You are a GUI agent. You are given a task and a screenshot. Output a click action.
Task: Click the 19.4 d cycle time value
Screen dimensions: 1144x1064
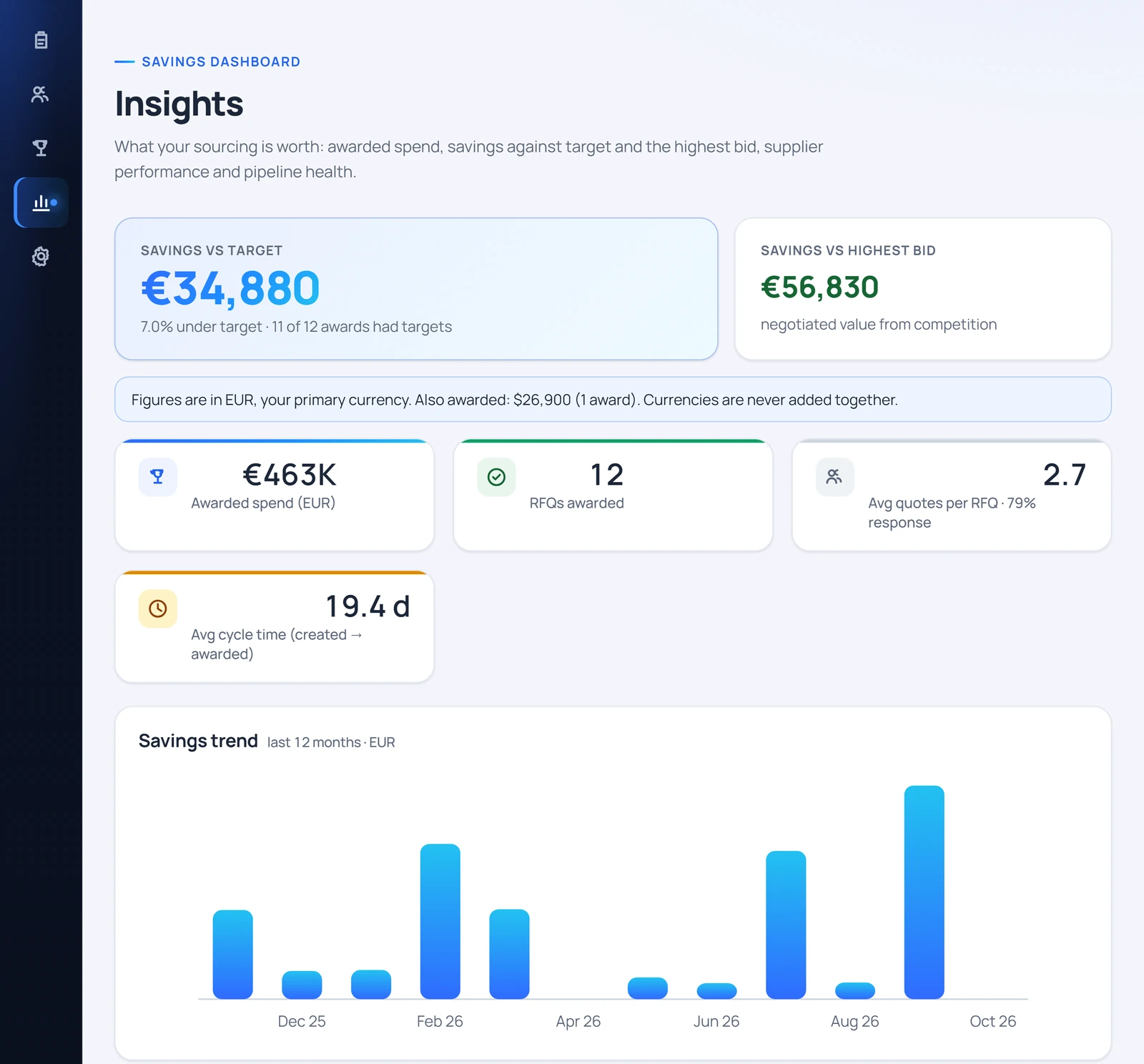(x=368, y=606)
